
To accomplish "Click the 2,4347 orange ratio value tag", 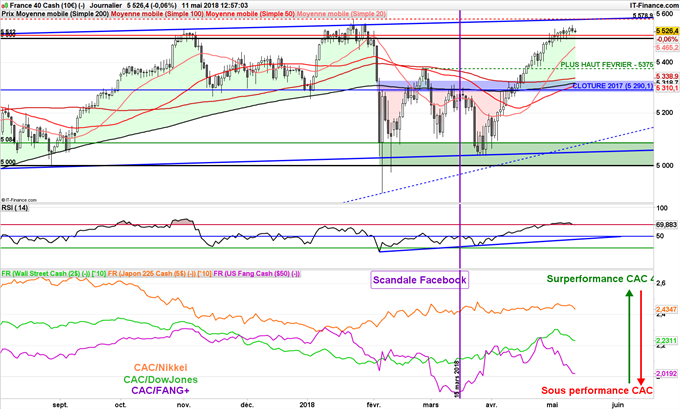I will coord(666,309).
